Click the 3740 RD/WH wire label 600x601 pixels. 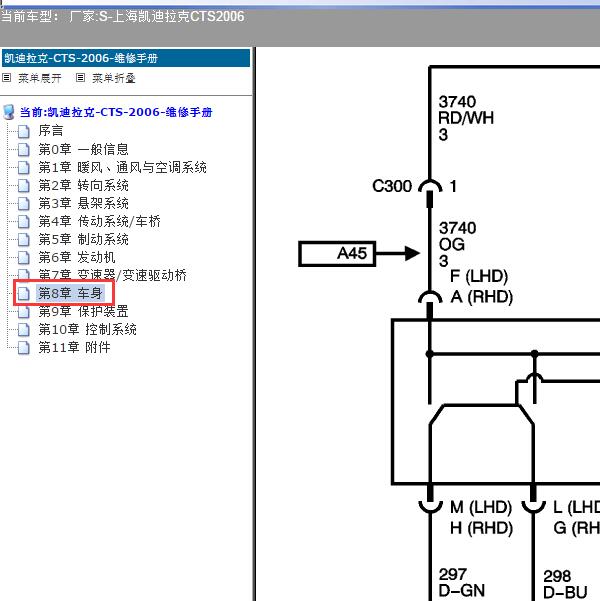466,118
